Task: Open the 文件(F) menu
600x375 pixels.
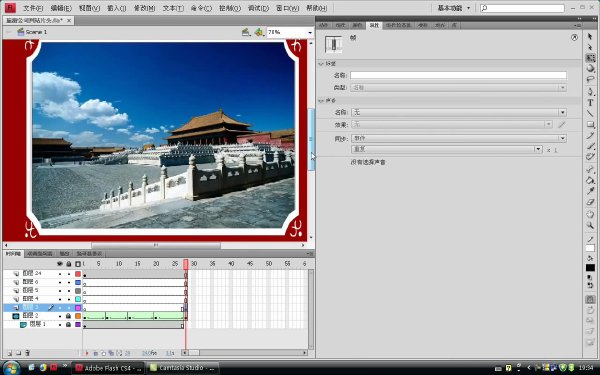Action: point(33,8)
